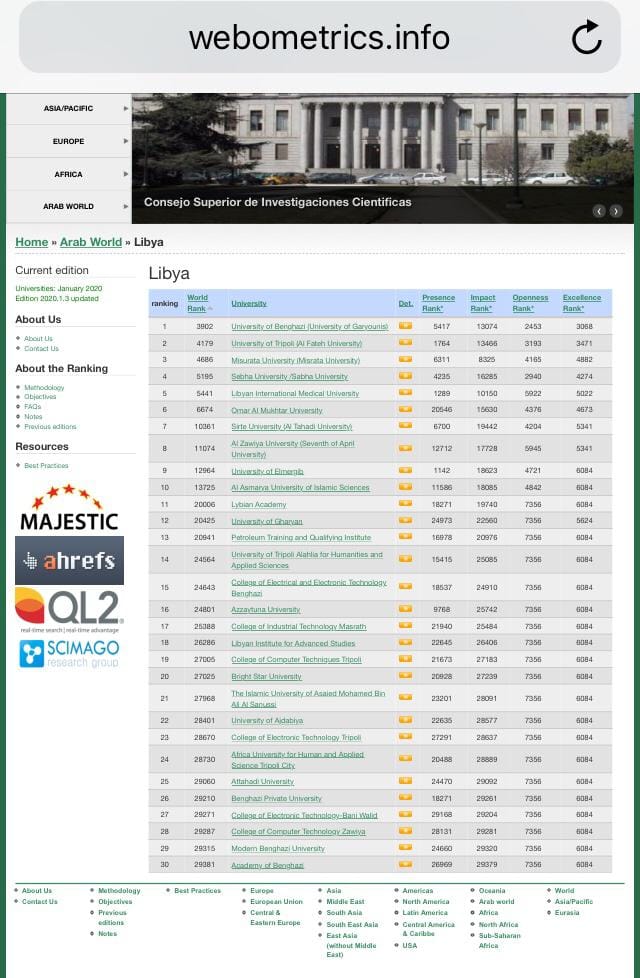Open details icon for Attahadi University
640x978 pixels.
pyautogui.click(x=405, y=780)
